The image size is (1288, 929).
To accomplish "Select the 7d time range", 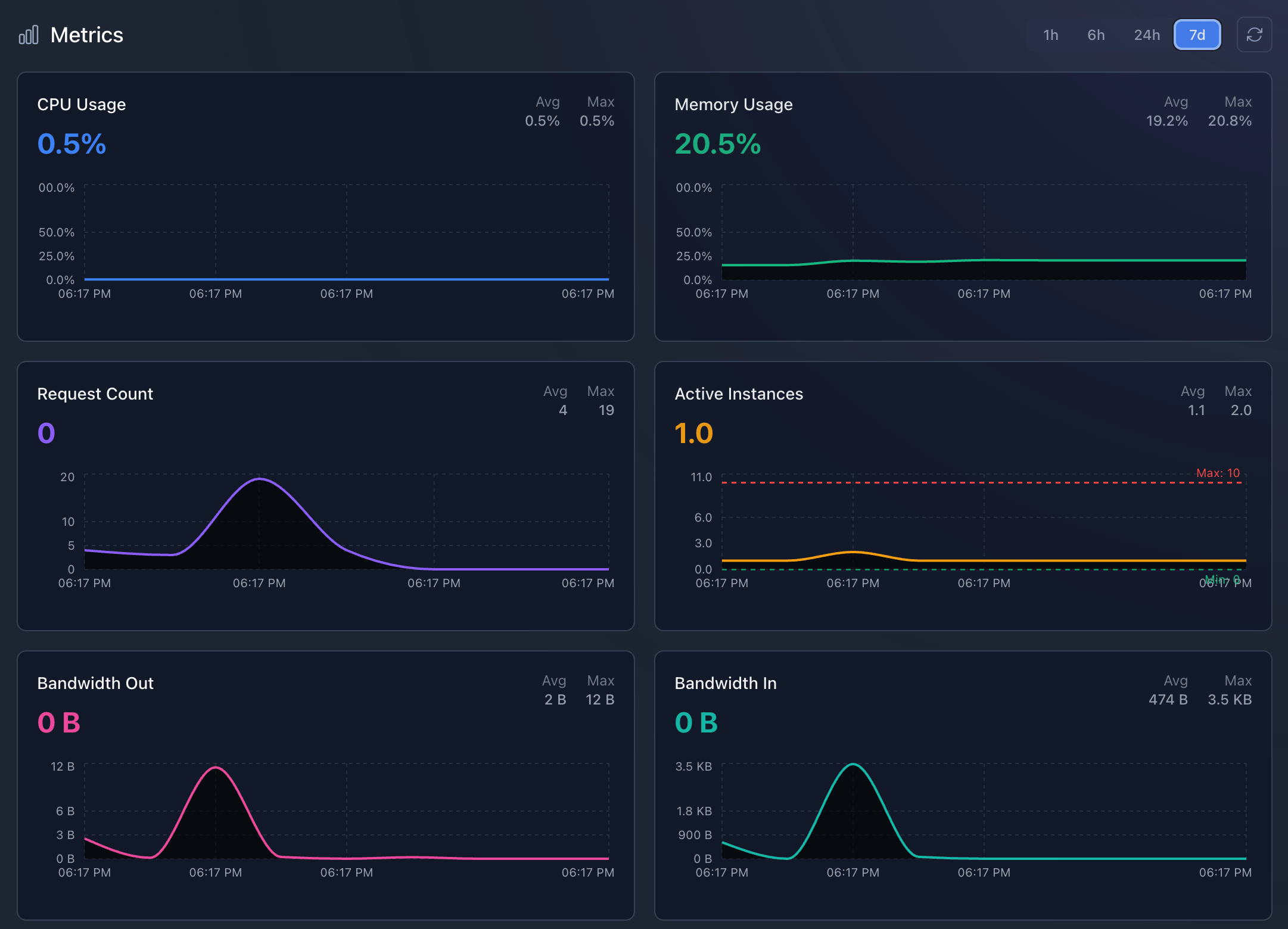I will [1197, 35].
